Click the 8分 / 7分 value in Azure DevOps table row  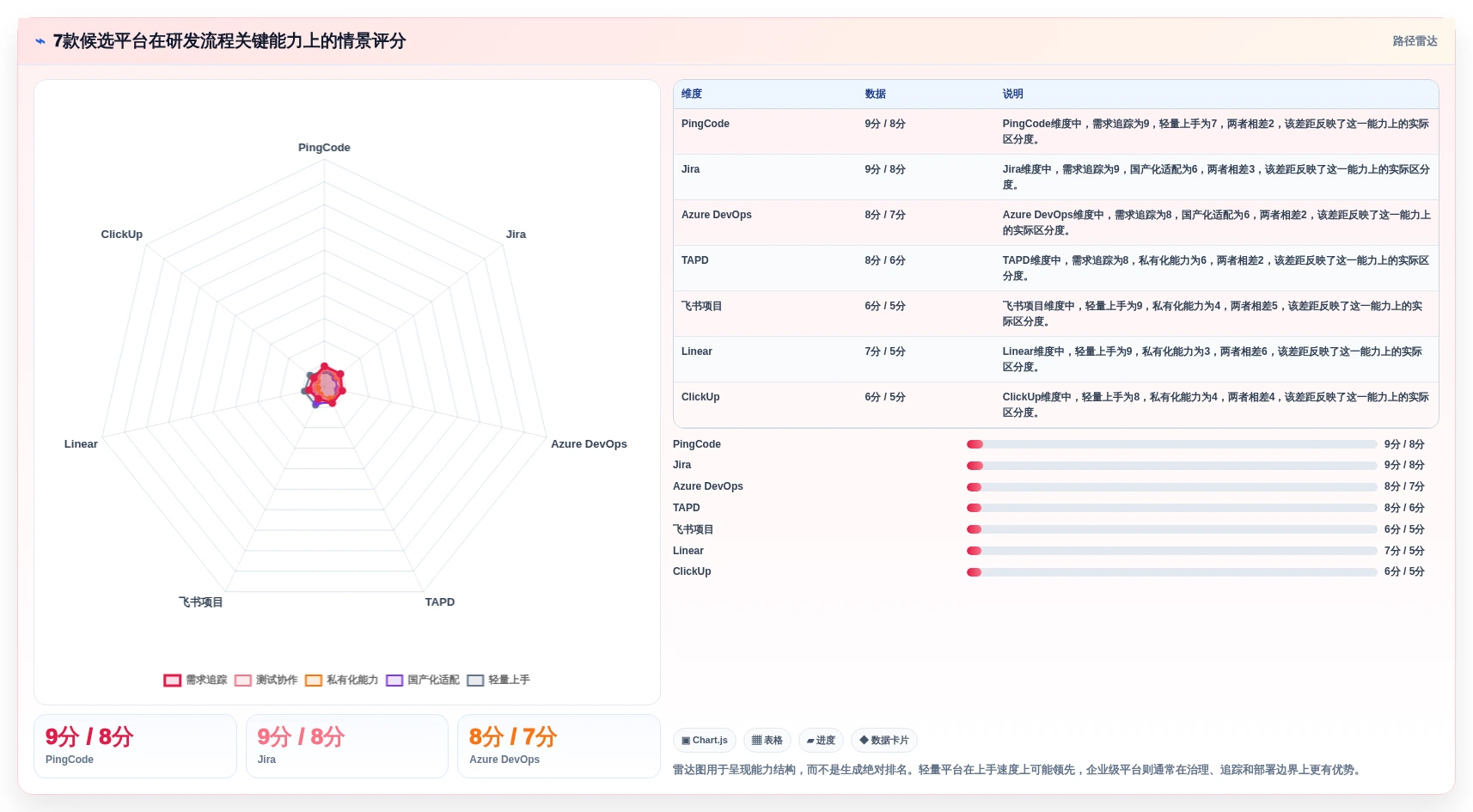(885, 215)
